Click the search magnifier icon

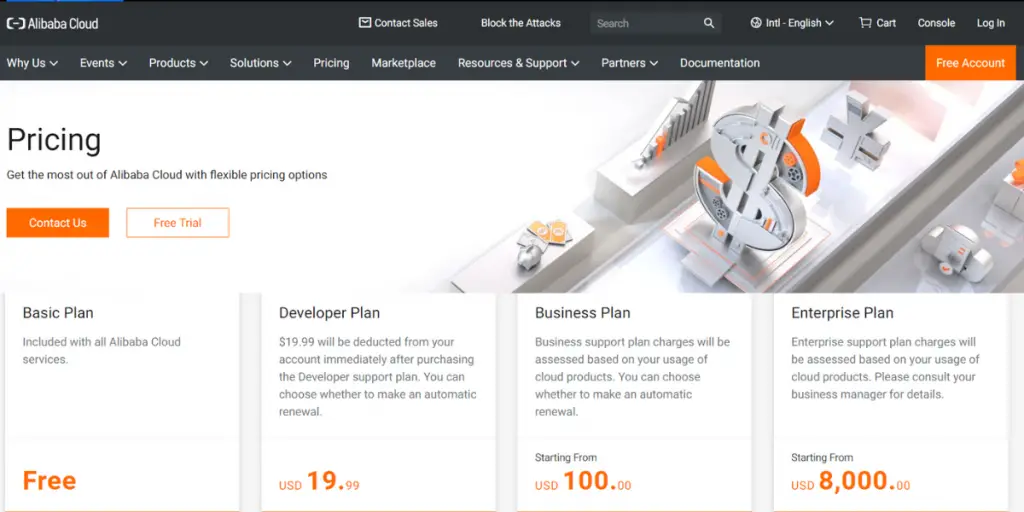[x=709, y=23]
